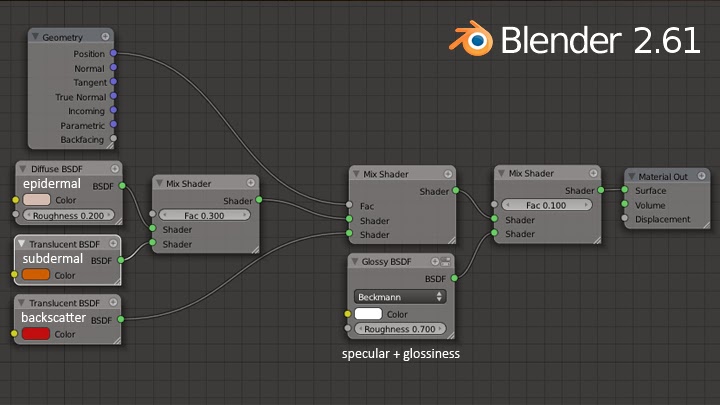Collapse the Fac 0.100 Mix Shader triangle

tap(501, 173)
